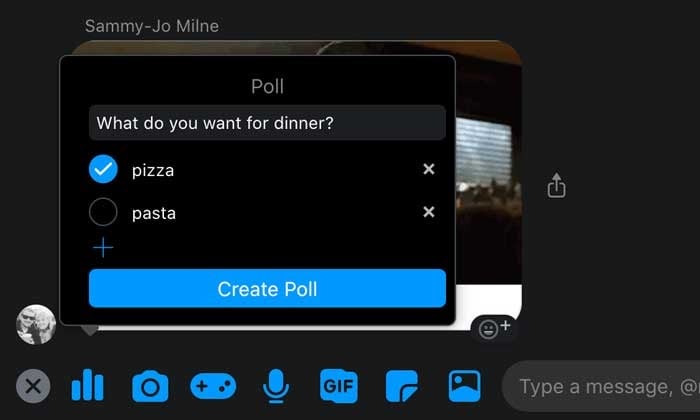
Task: Open the games controller icon
Action: [x=213, y=386]
